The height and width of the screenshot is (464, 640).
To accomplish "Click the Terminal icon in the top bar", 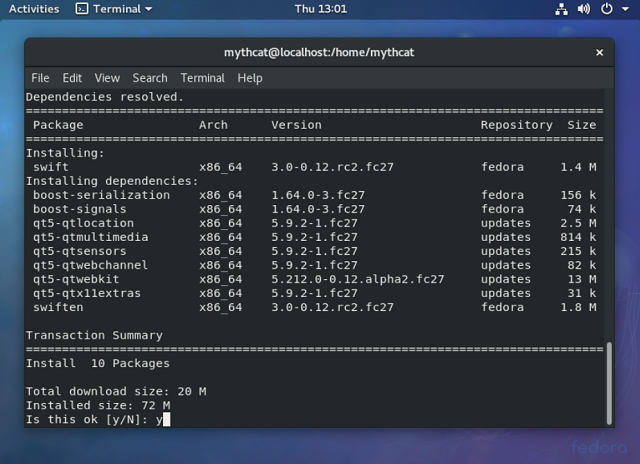I will coord(82,9).
